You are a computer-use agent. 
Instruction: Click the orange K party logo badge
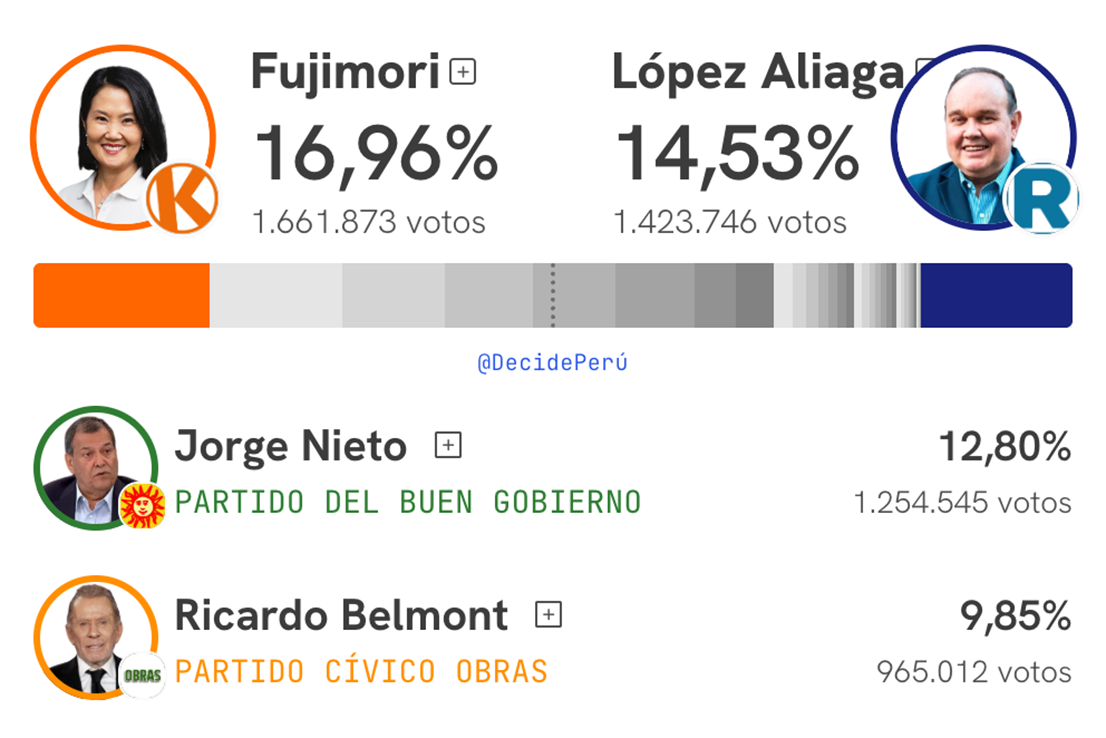pos(181,199)
